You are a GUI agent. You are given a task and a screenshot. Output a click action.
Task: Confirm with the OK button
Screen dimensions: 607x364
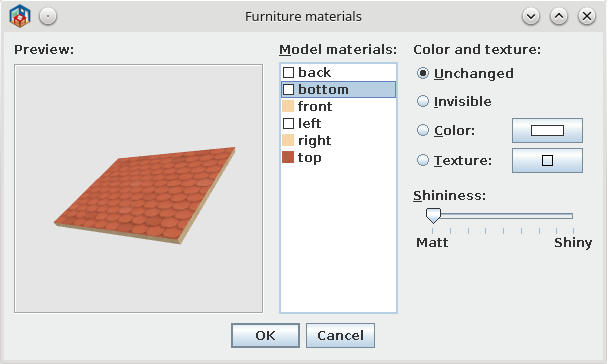[x=265, y=335]
